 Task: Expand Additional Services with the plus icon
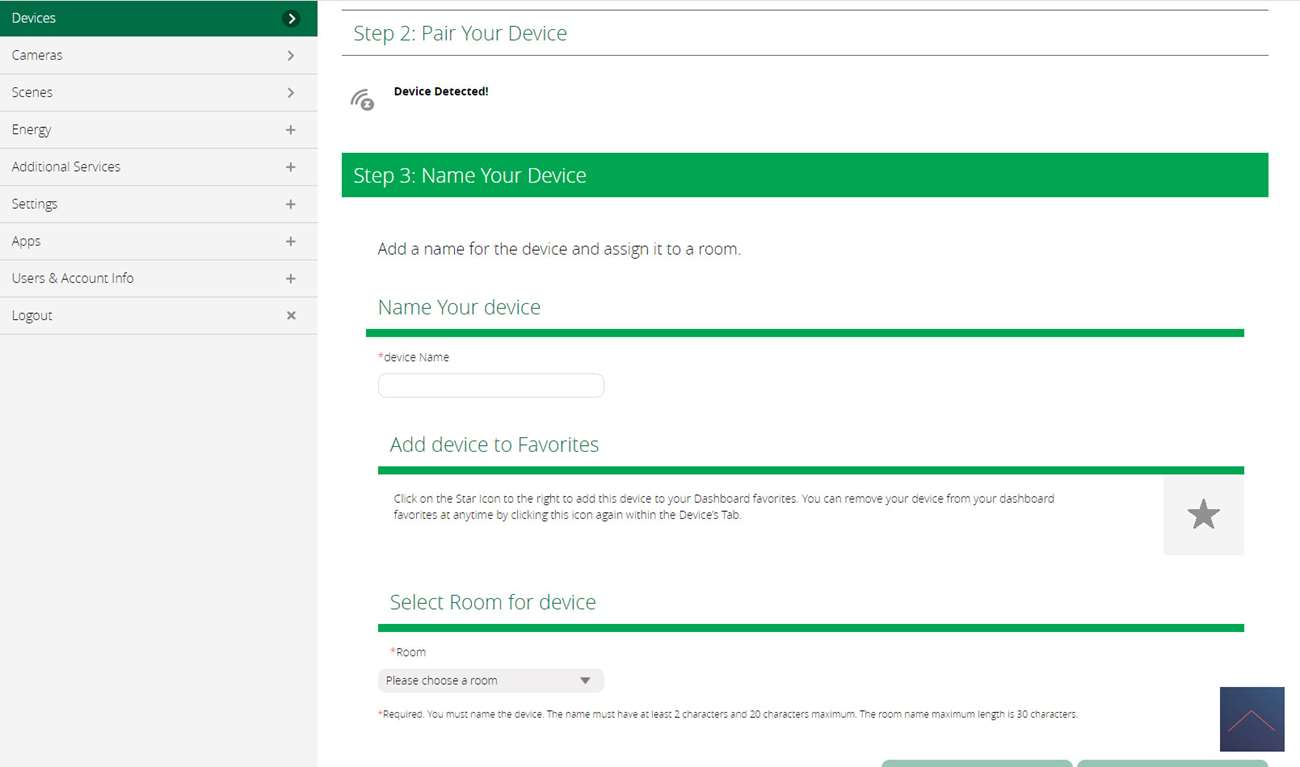(x=291, y=167)
